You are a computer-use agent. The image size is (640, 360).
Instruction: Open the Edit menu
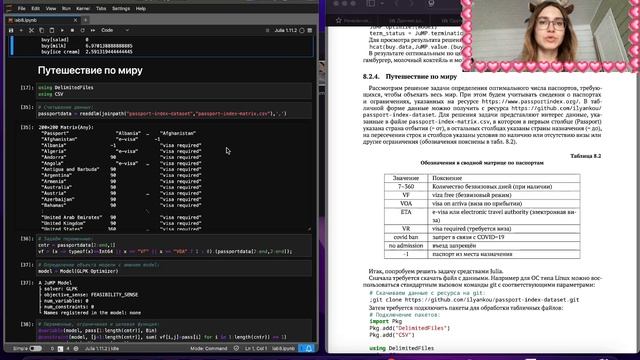tap(36, 9)
